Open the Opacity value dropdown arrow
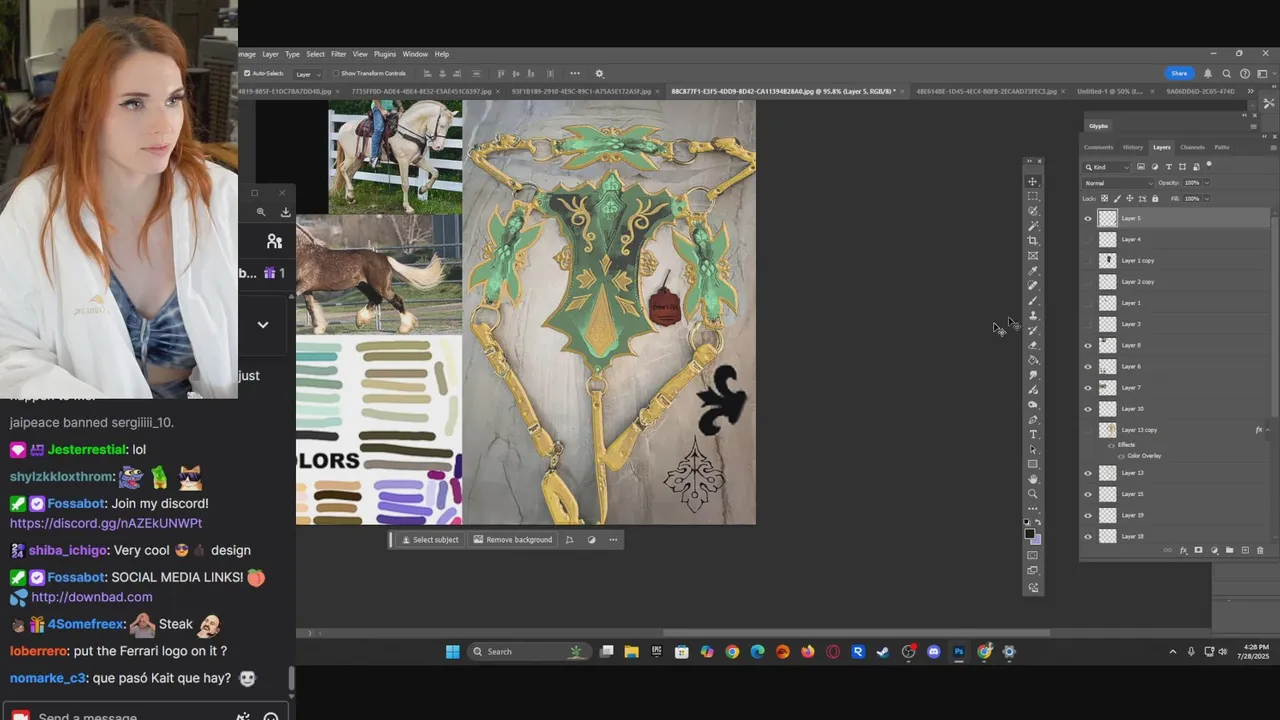The image size is (1280, 720). pos(1207,183)
